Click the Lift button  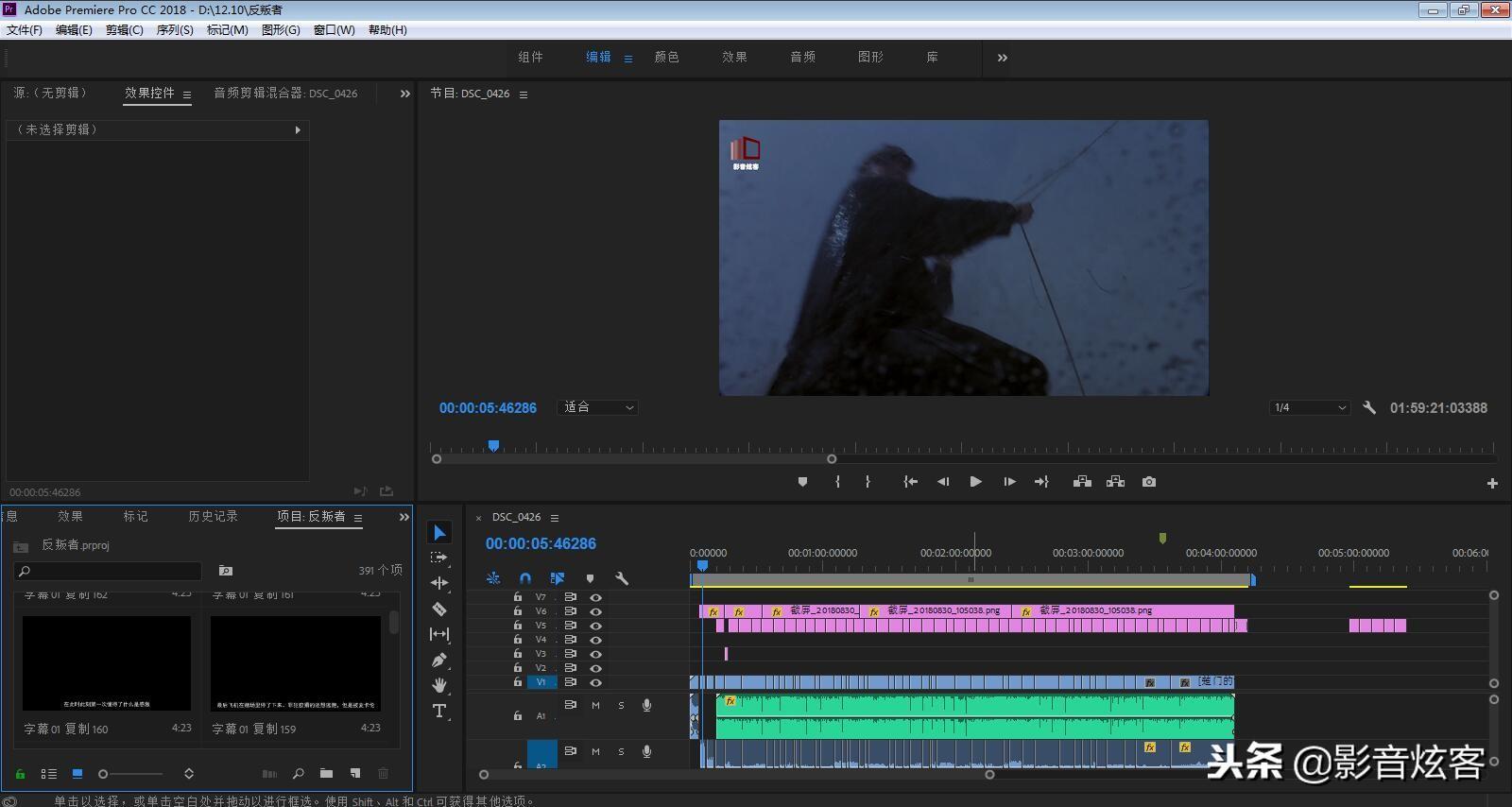click(1082, 482)
